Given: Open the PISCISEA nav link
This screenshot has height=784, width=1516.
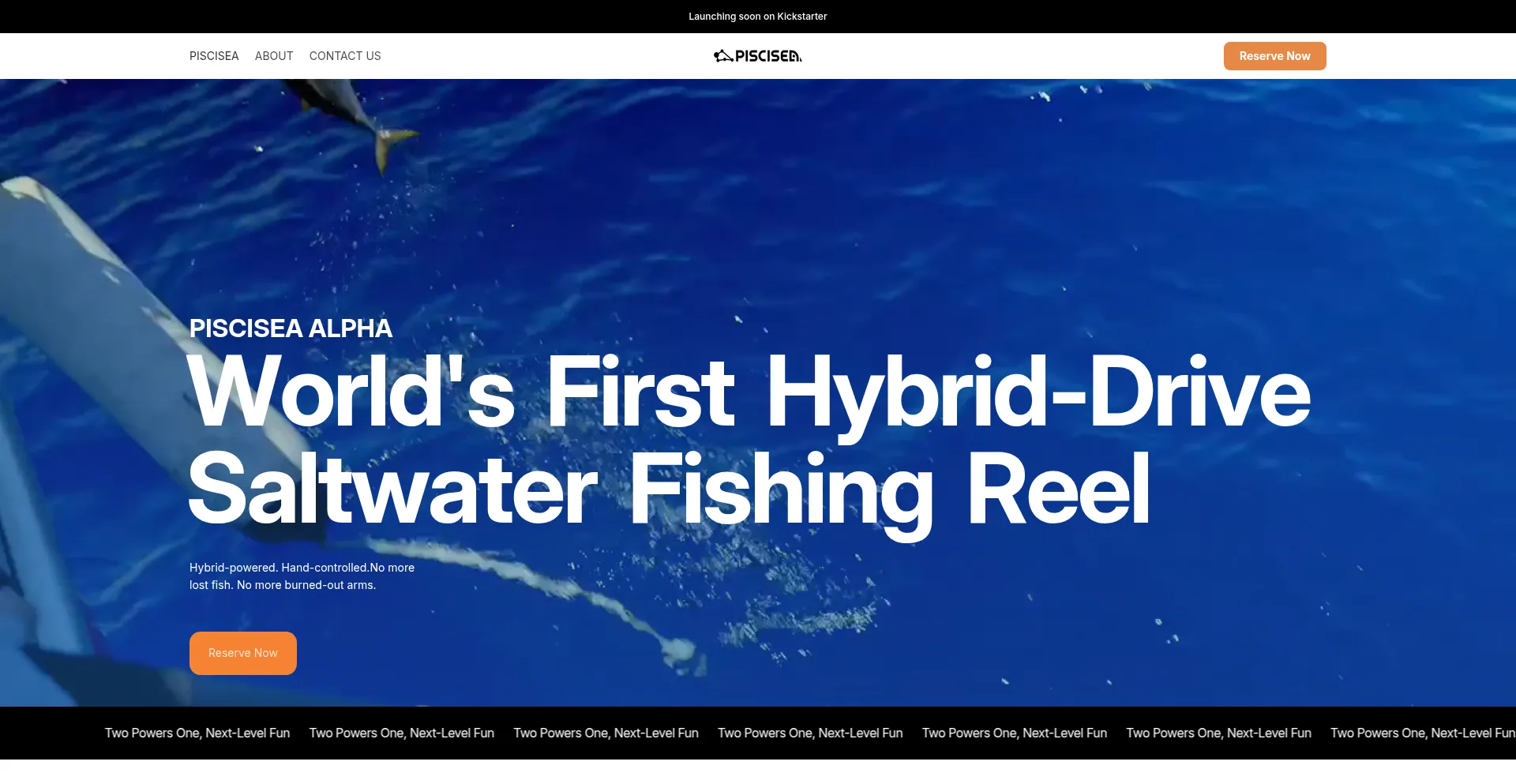Looking at the screenshot, I should pos(214,56).
